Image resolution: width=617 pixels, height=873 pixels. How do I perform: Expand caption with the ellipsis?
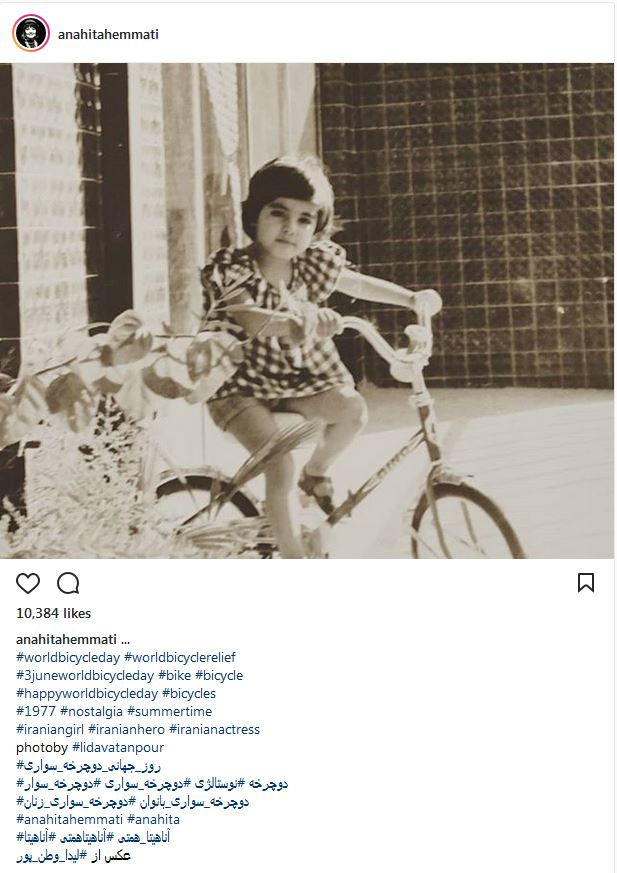(x=125, y=640)
